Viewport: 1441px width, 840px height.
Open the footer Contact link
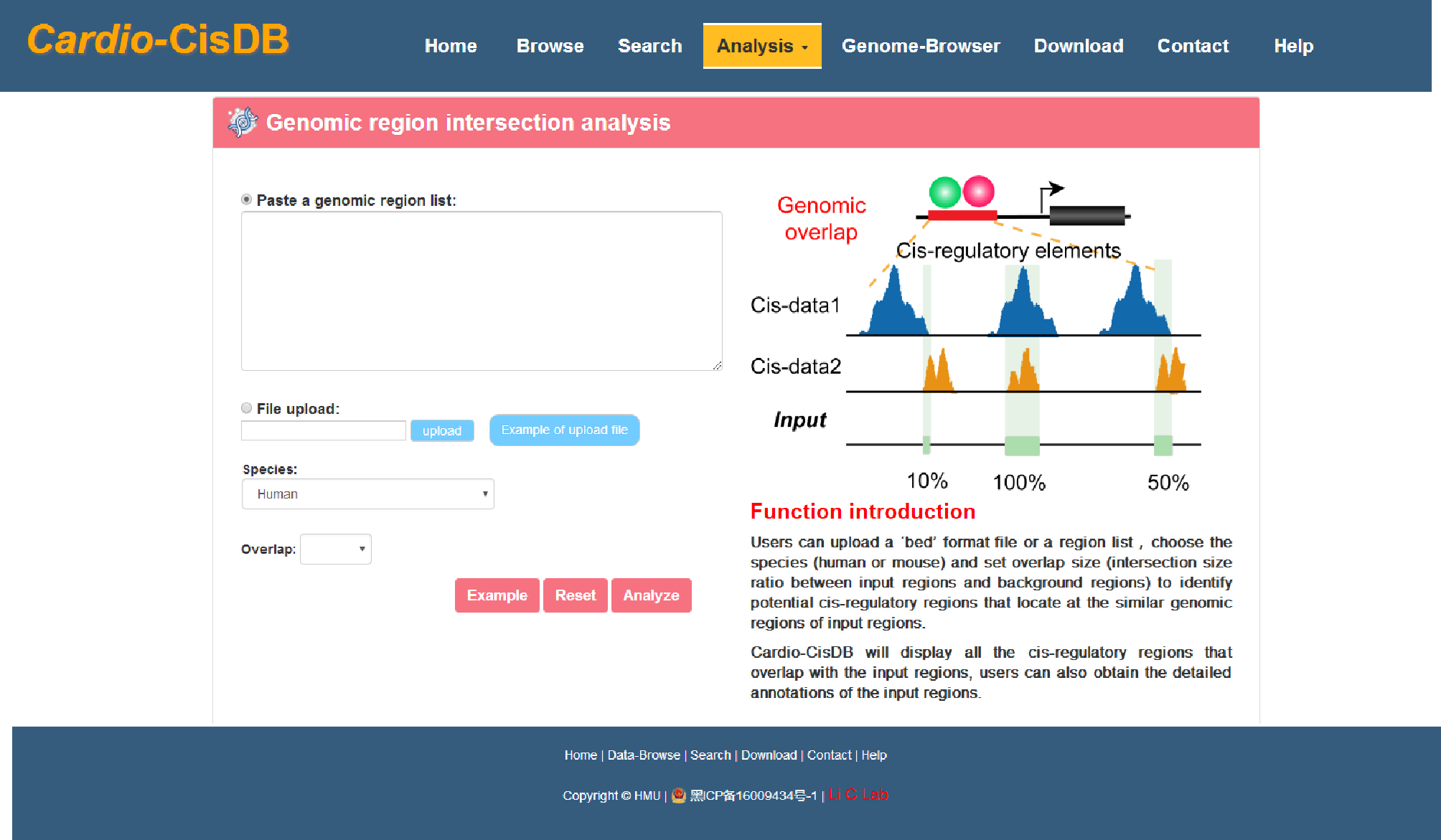(x=829, y=755)
